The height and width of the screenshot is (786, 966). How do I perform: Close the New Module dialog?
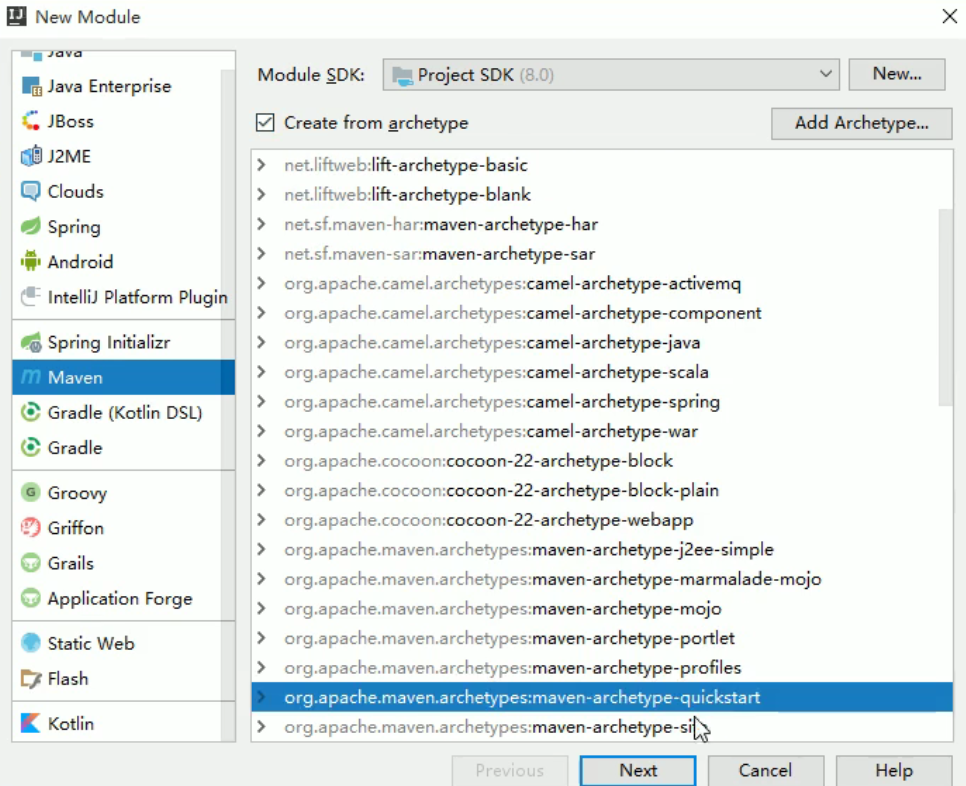click(949, 17)
